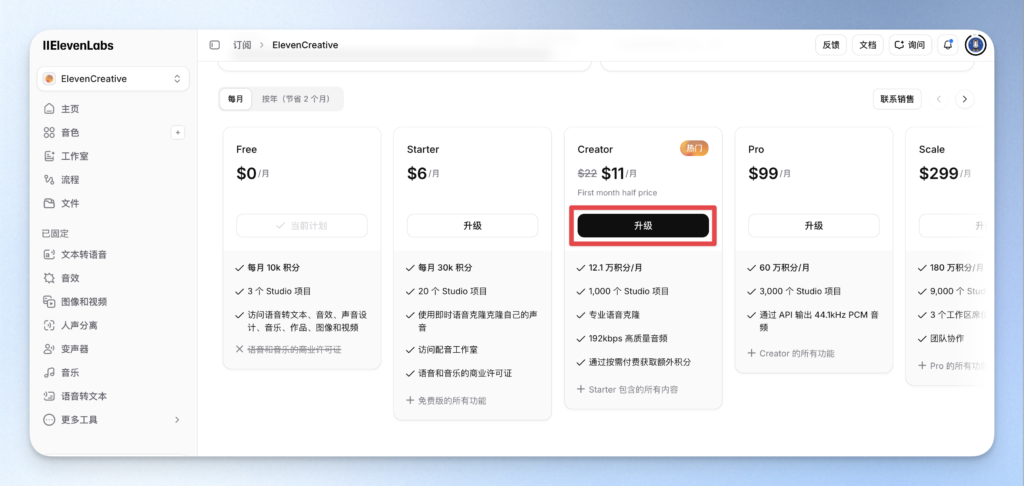Show next plans with right arrow

(965, 99)
